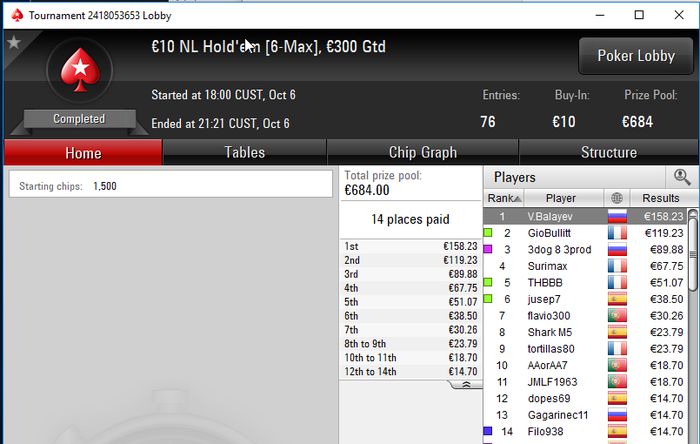The image size is (700, 444).
Task: Click PokerStars spade logo in title bar
Action: (x=17, y=15)
